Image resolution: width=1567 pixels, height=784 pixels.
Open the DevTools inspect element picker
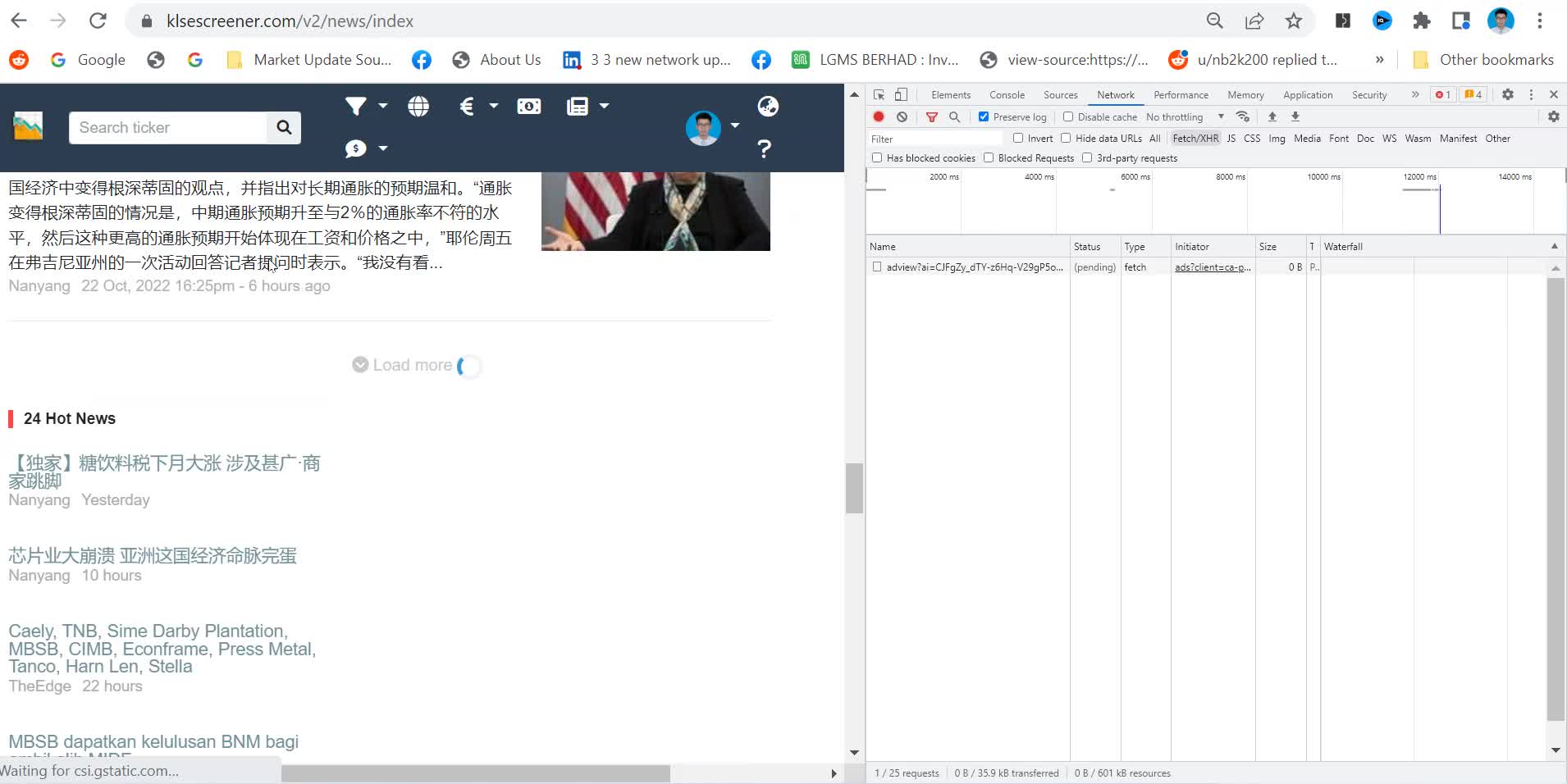coord(879,95)
